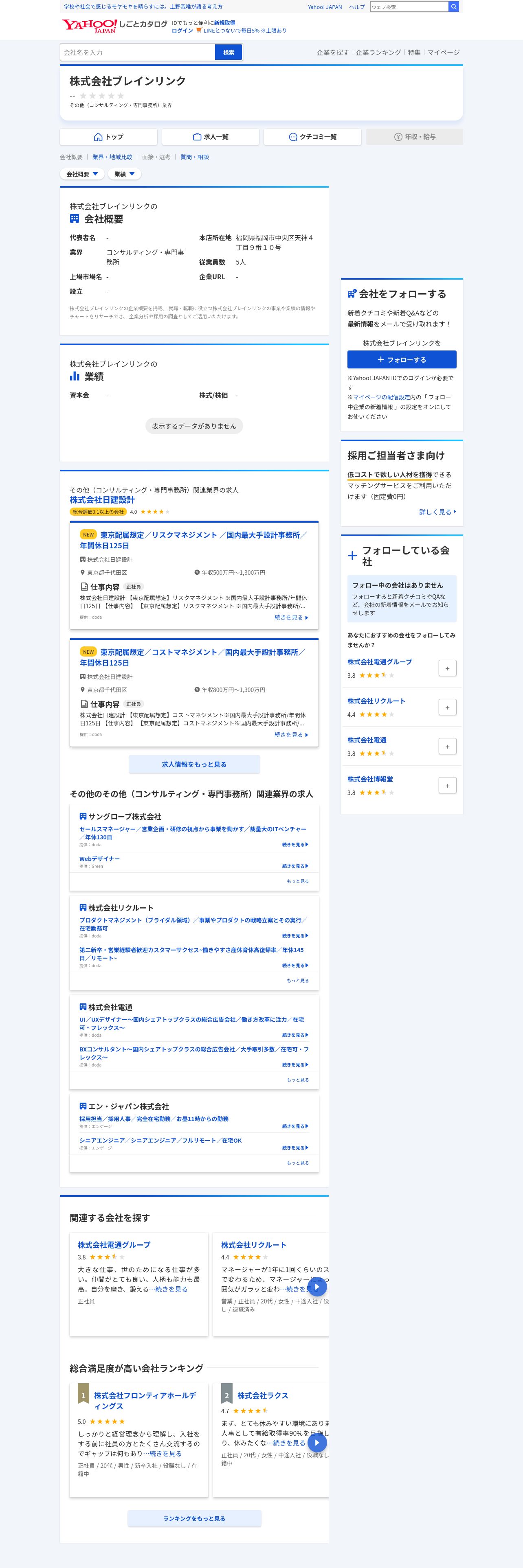Open the Yahoo! JAPAN logo
The height and width of the screenshot is (1568, 523).
(89, 26)
